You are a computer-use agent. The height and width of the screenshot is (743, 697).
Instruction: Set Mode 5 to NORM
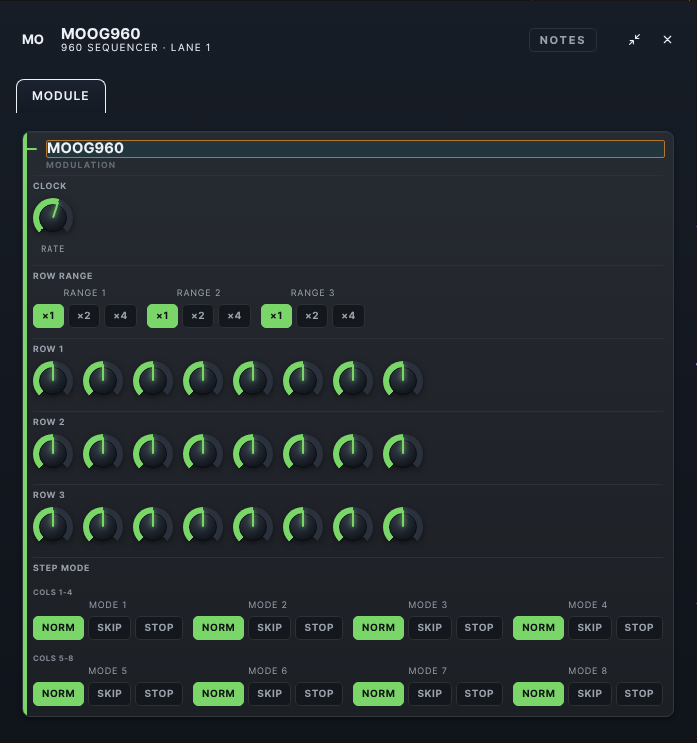tap(58, 694)
